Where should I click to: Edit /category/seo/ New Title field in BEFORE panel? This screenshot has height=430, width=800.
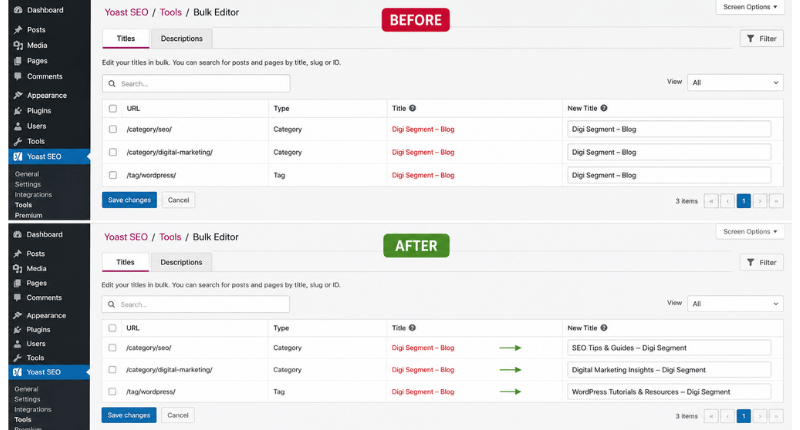click(669, 129)
